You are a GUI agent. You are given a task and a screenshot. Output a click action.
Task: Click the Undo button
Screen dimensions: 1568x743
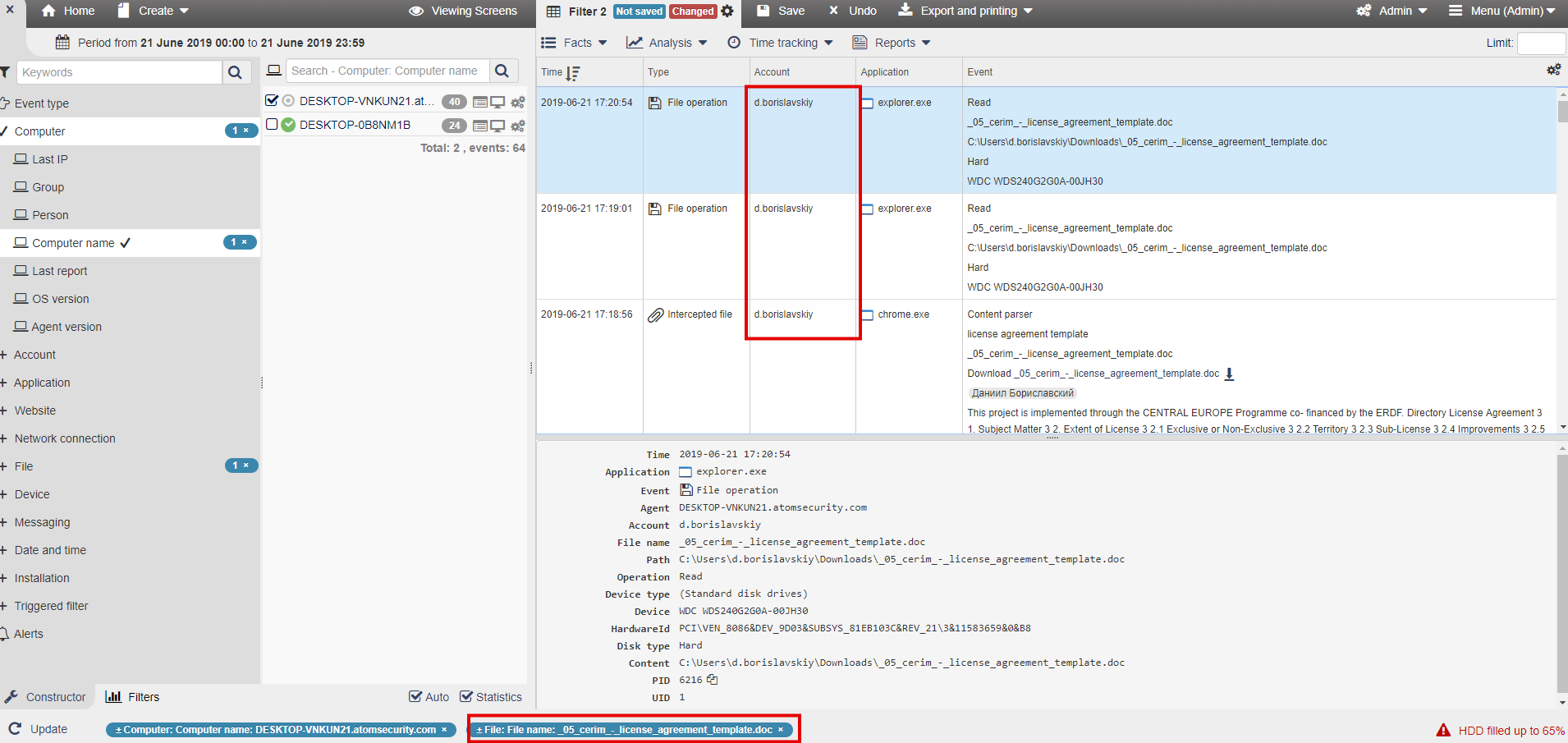click(x=853, y=11)
